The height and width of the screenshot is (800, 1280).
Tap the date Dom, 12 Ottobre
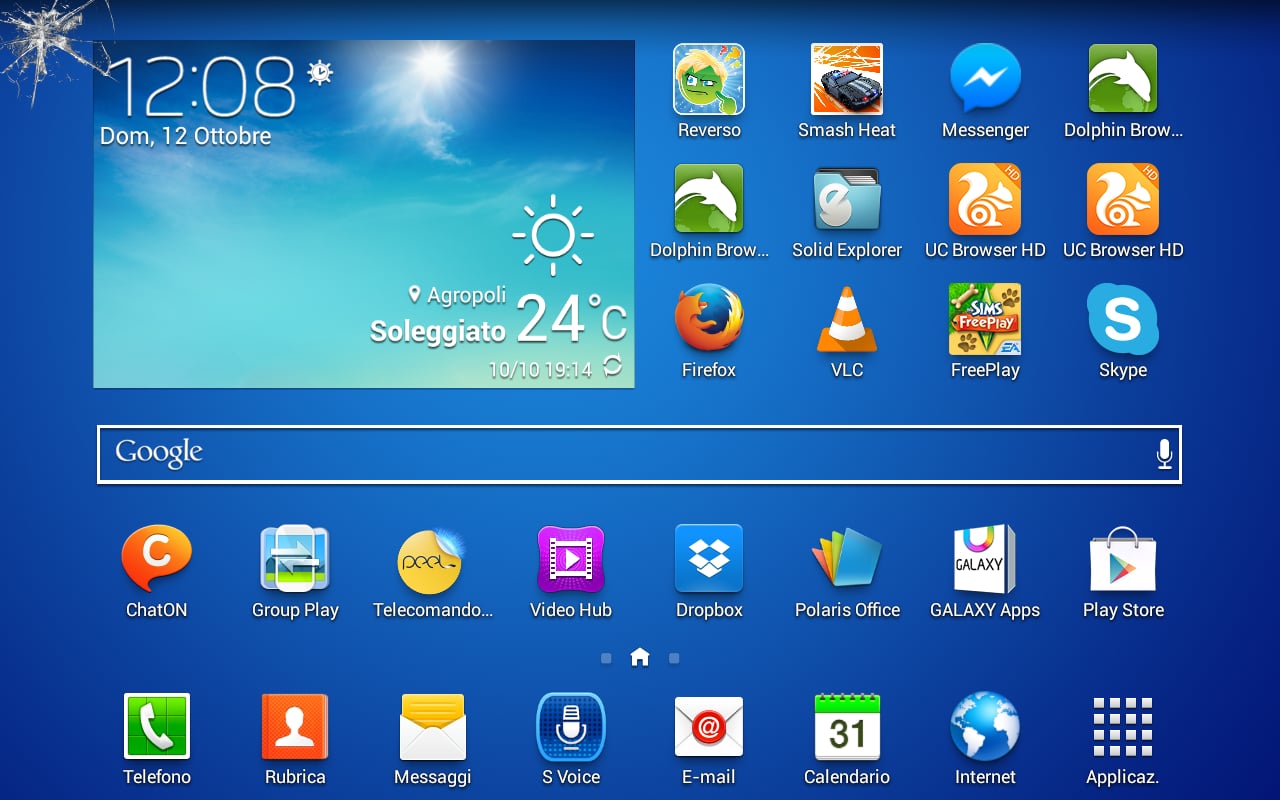[x=186, y=136]
